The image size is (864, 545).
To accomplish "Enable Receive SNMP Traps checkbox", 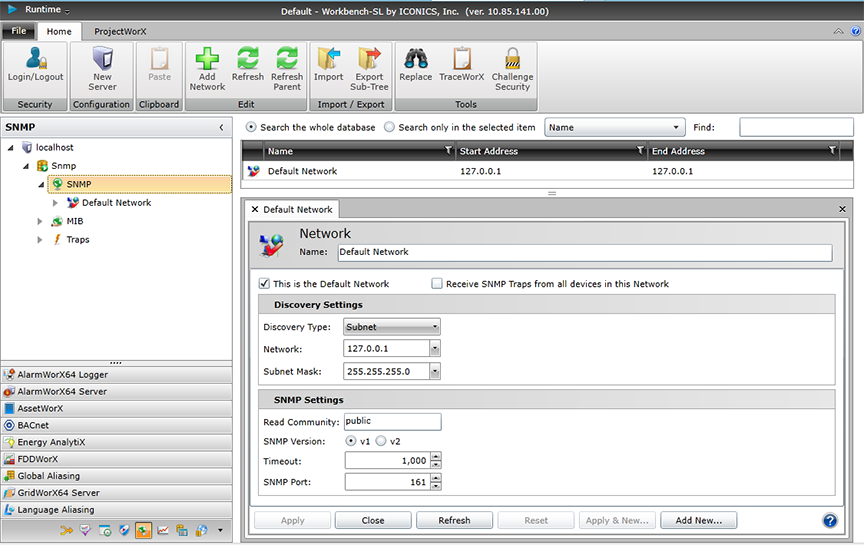I will point(437,284).
